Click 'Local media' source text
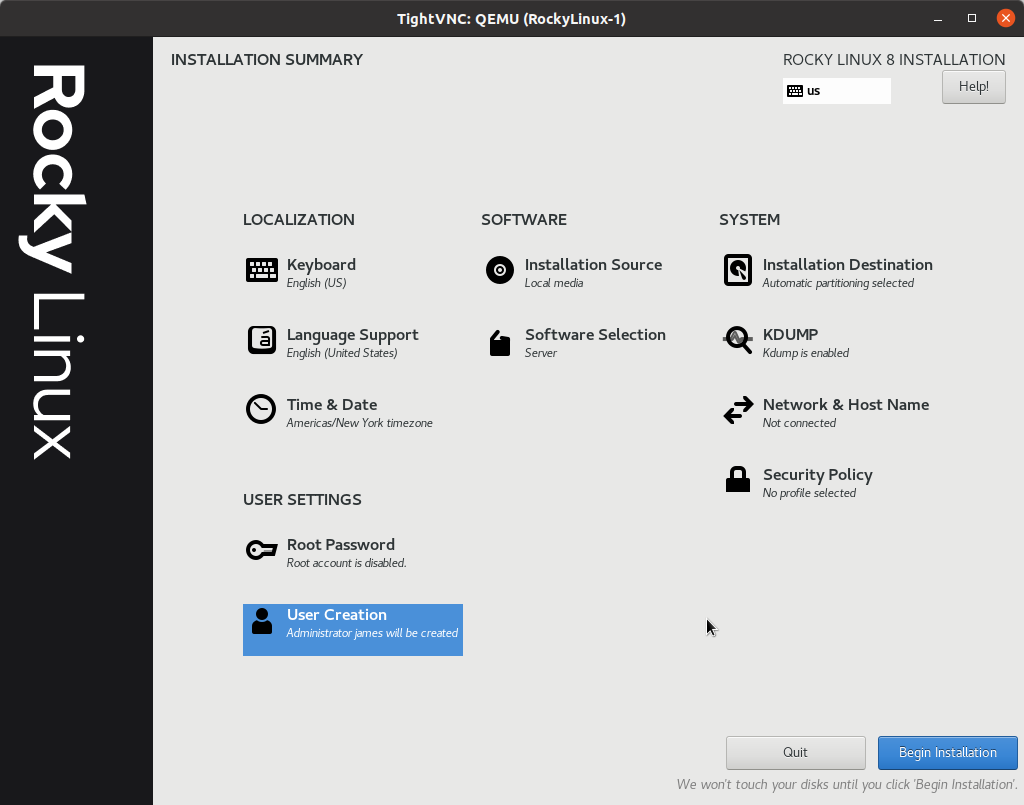 (x=554, y=283)
